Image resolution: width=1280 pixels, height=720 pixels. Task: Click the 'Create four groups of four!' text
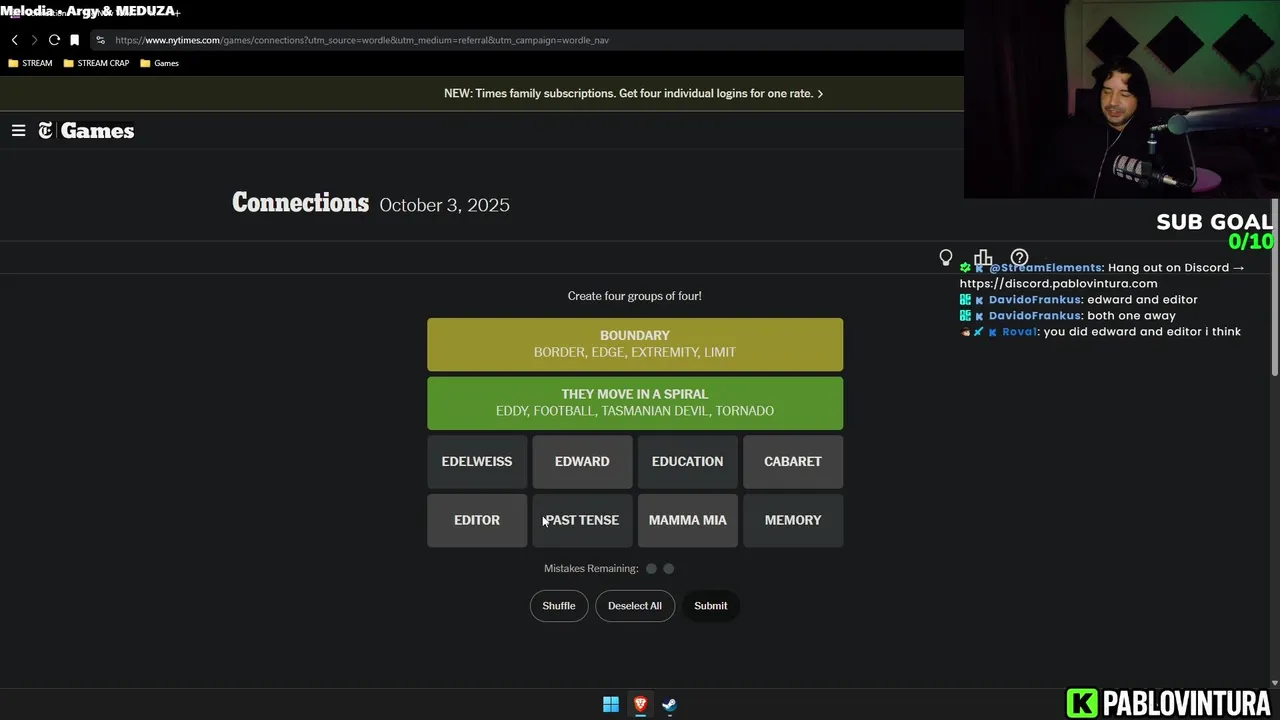pos(635,296)
